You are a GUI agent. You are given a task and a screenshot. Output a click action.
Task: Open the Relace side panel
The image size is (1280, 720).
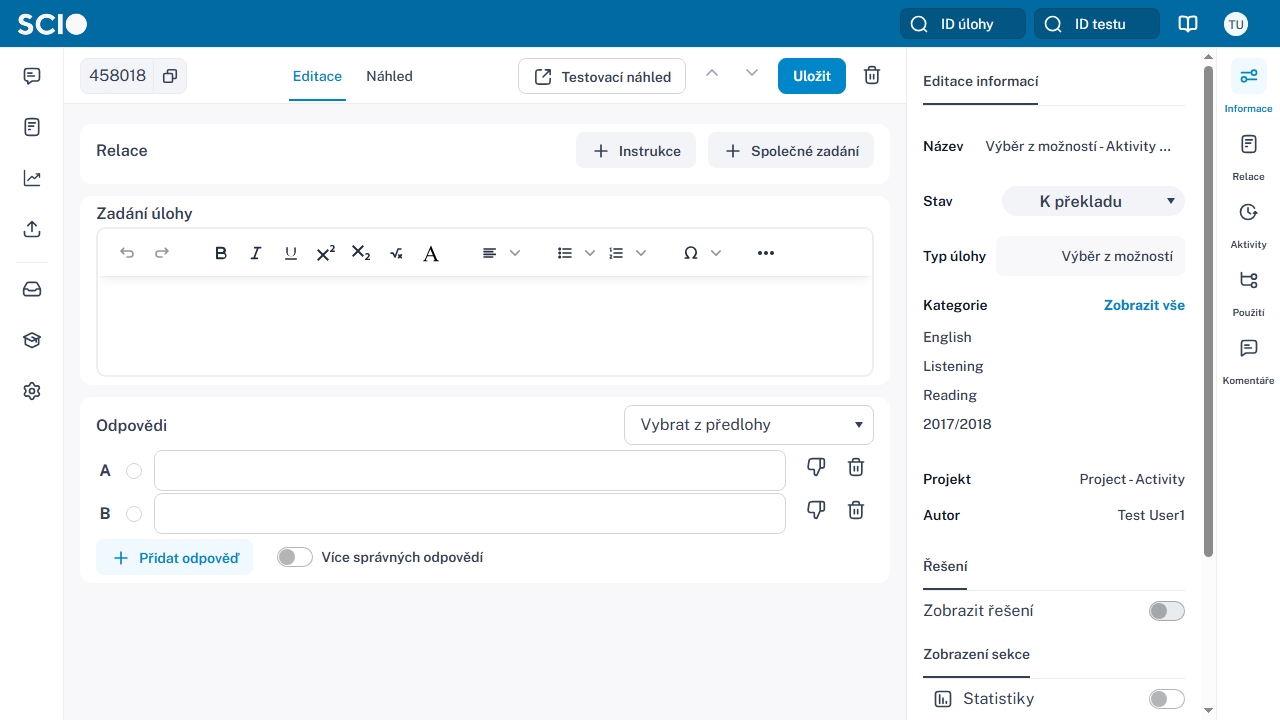[x=1248, y=156]
